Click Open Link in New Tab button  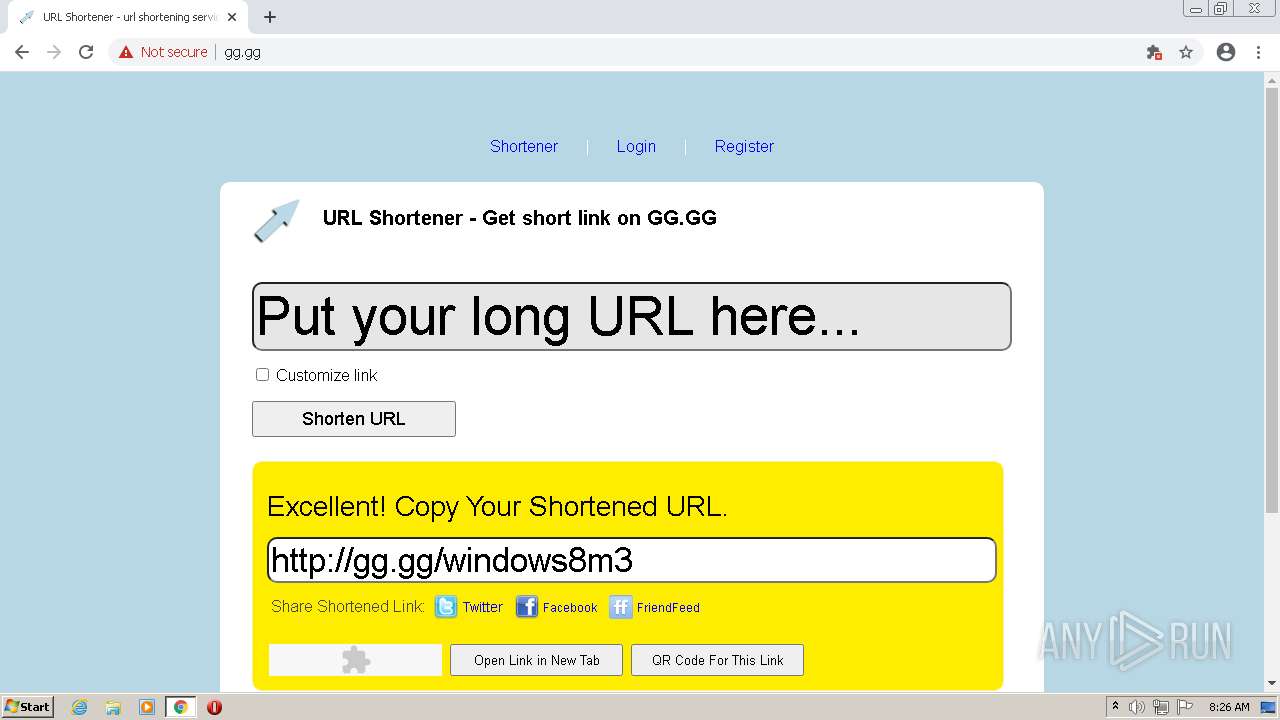point(536,660)
